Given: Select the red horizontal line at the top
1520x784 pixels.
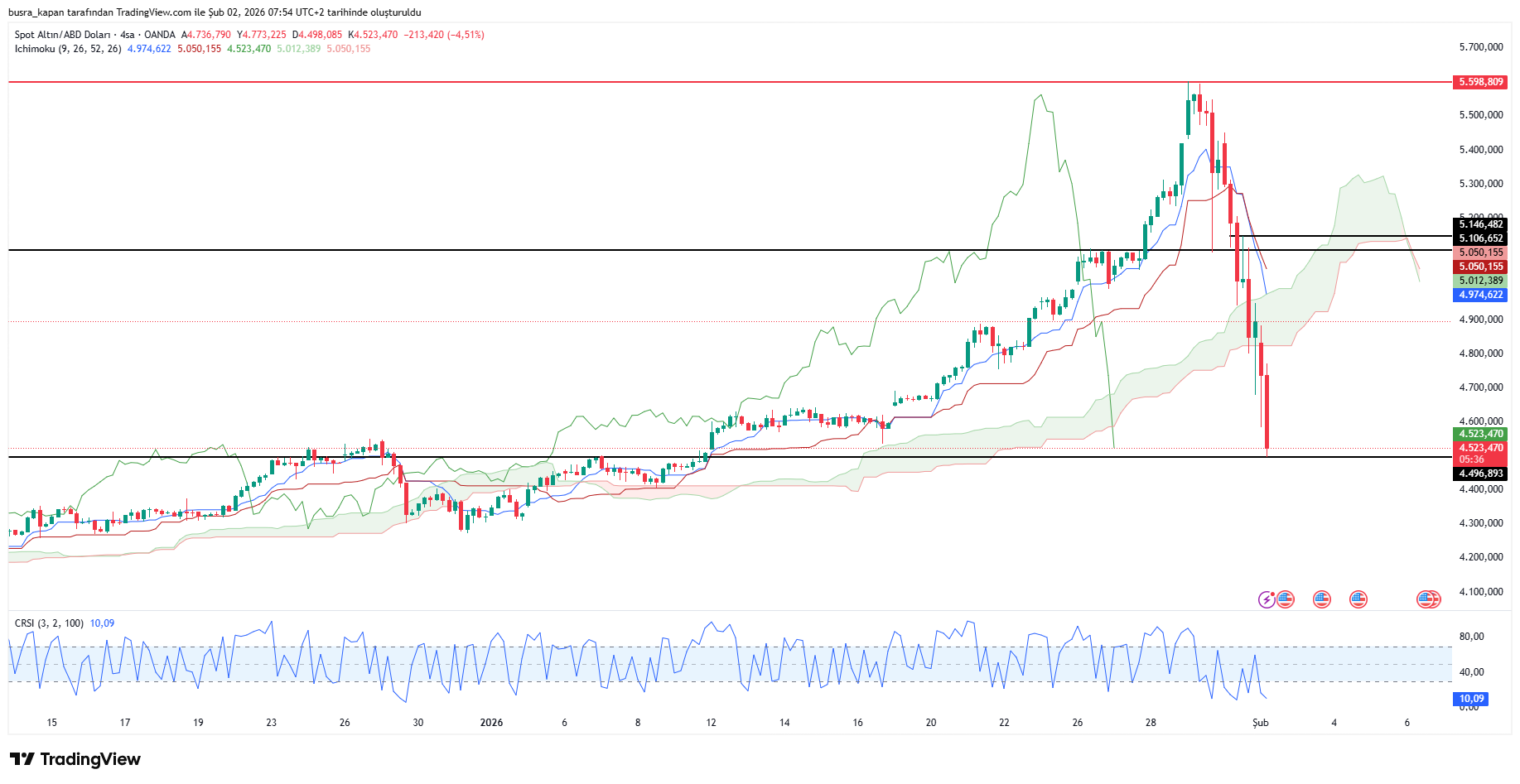Looking at the screenshot, I should tap(580, 82).
